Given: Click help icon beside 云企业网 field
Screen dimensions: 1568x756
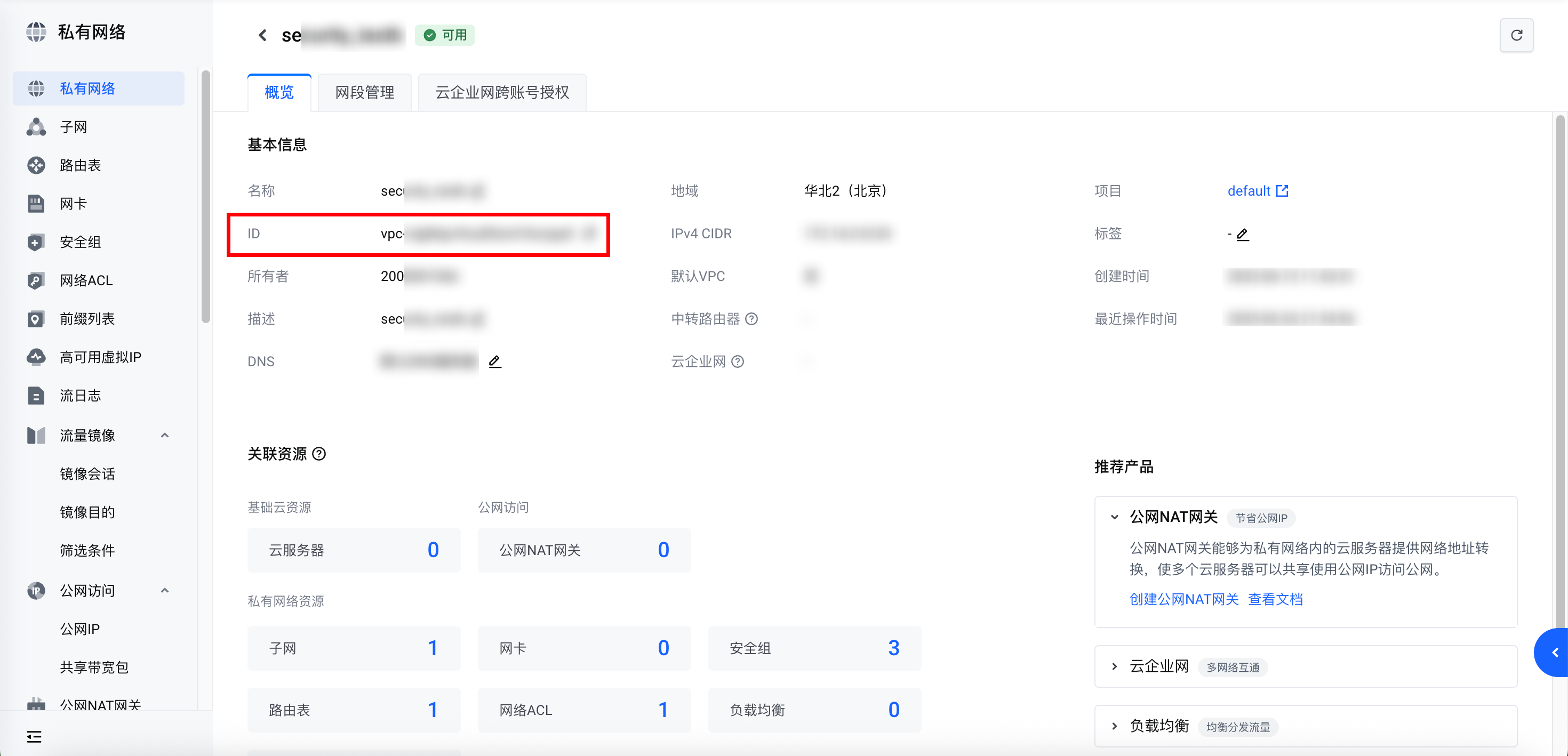Looking at the screenshot, I should click(737, 361).
